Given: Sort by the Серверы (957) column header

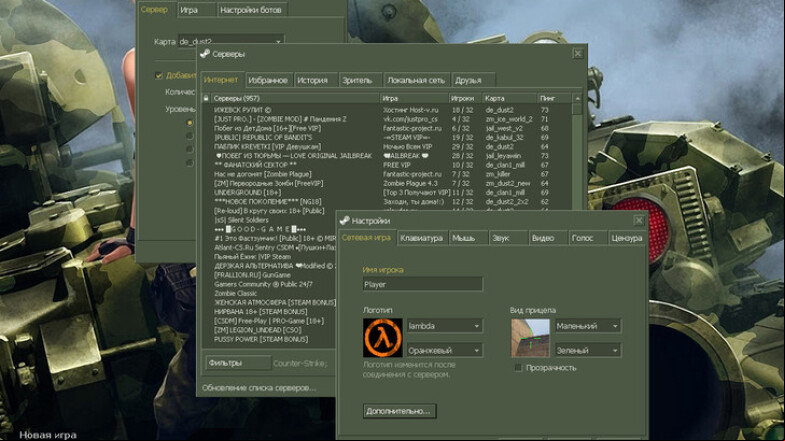Looking at the screenshot, I should (295, 98).
